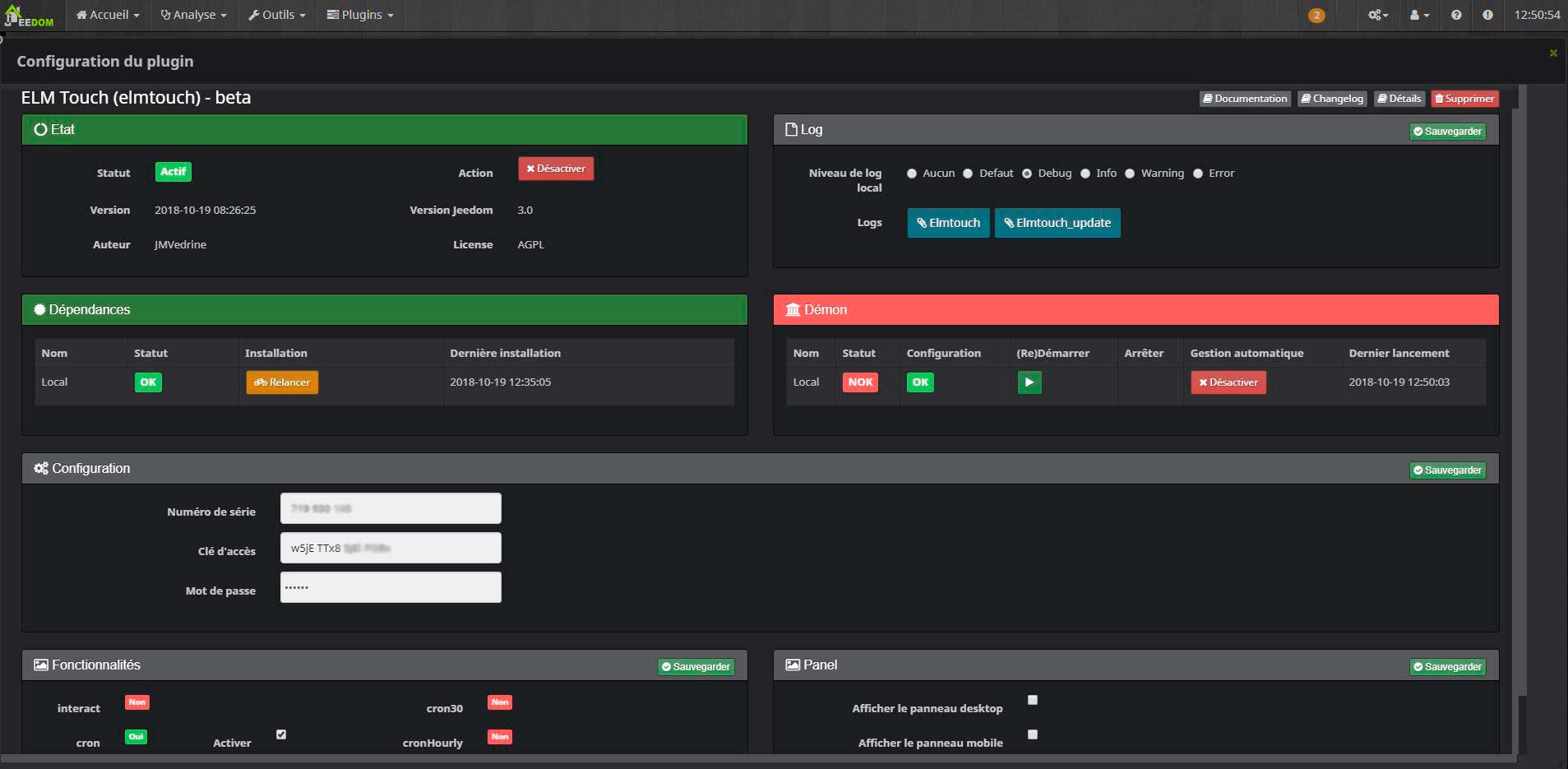Select the Info log level
This screenshot has height=769, width=1568.
point(1085,174)
